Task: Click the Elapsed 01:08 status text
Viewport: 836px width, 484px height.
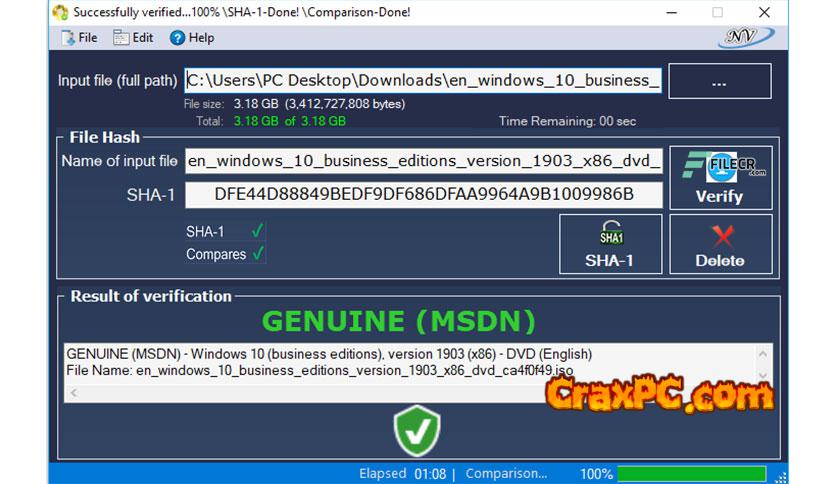Action: pos(403,473)
